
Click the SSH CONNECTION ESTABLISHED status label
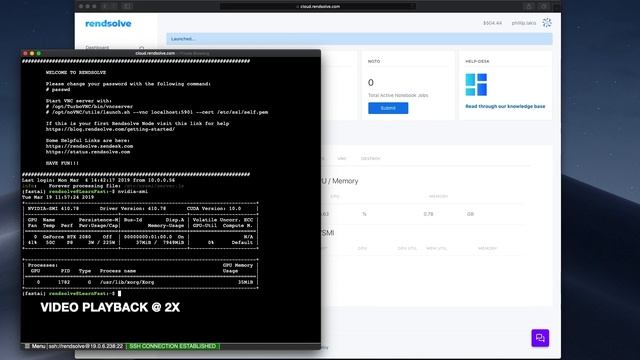[x=173, y=346]
